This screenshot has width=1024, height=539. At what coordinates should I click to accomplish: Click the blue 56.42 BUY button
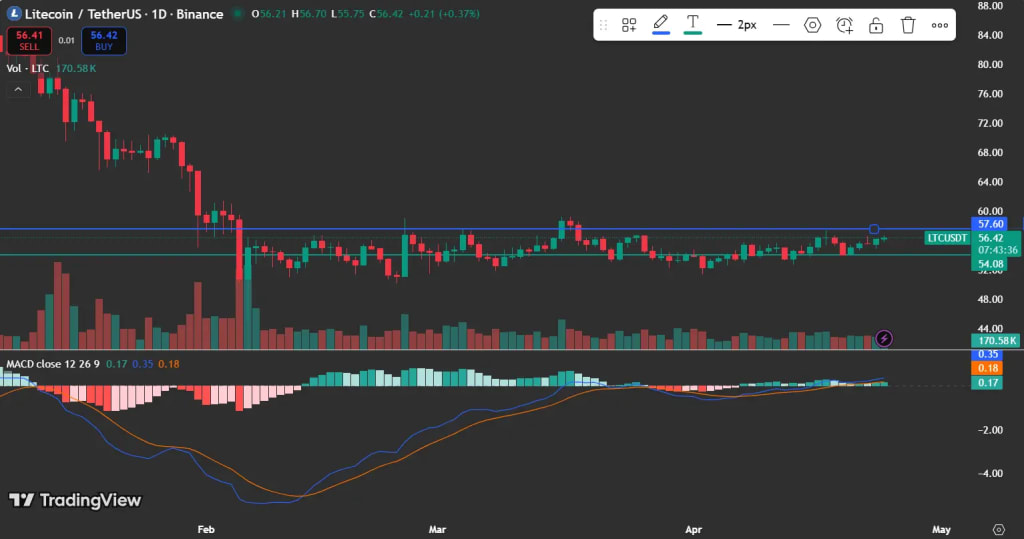[x=104, y=41]
